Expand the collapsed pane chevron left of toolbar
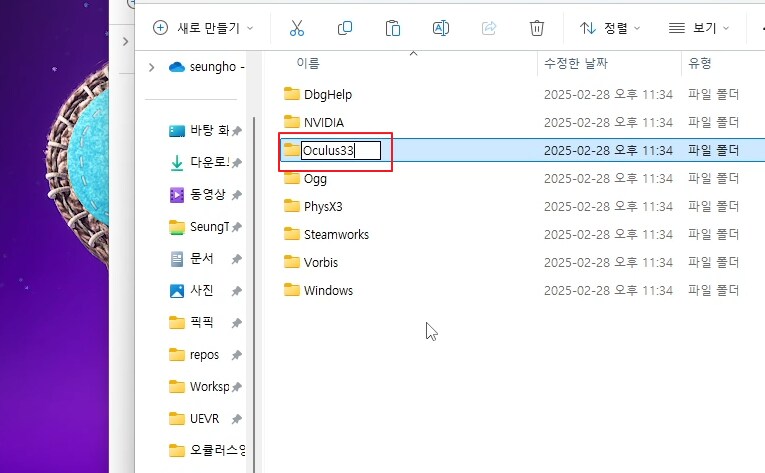The width and height of the screenshot is (765, 473). (x=125, y=41)
